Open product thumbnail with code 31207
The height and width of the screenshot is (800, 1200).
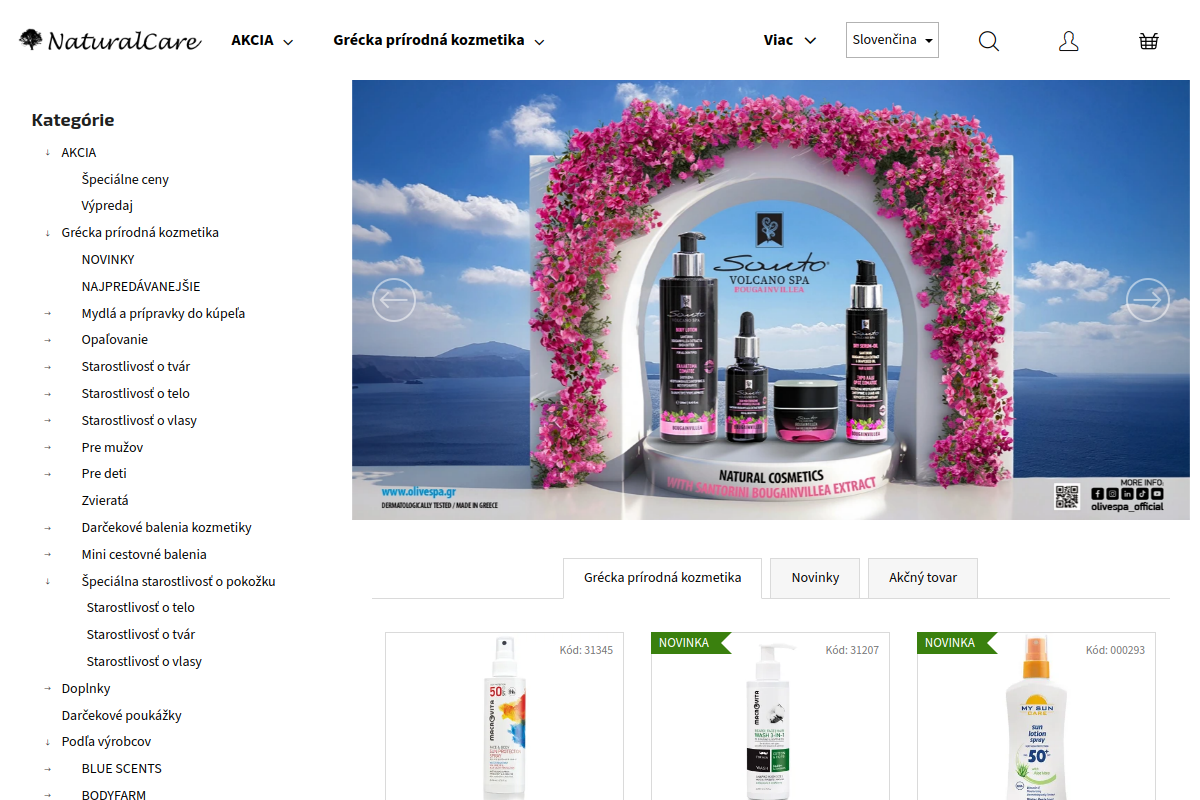click(770, 720)
